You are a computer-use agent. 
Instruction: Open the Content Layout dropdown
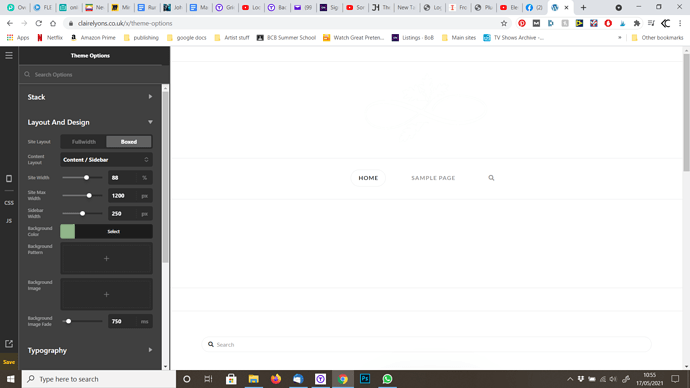click(x=106, y=160)
